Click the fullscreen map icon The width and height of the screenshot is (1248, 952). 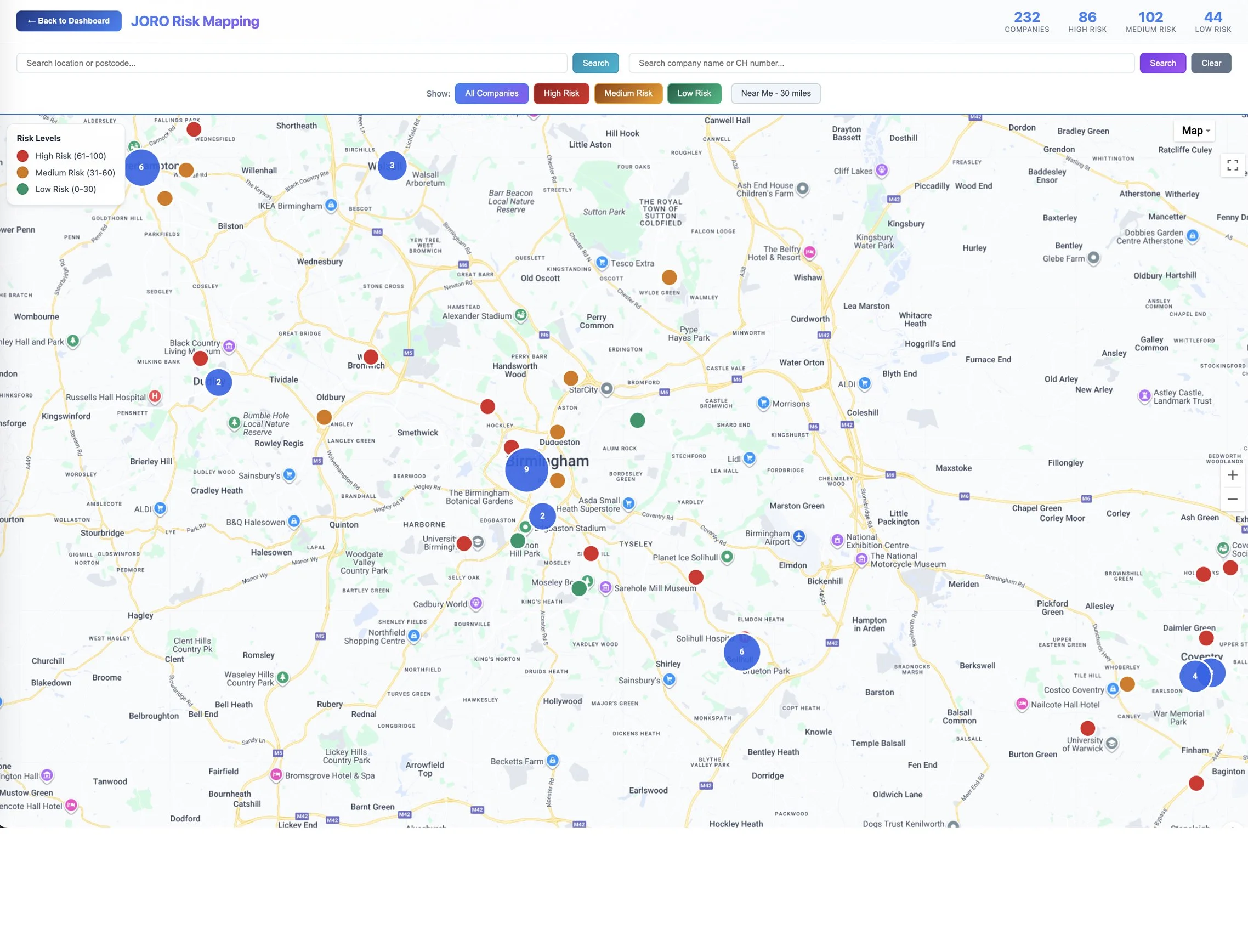(x=1232, y=165)
